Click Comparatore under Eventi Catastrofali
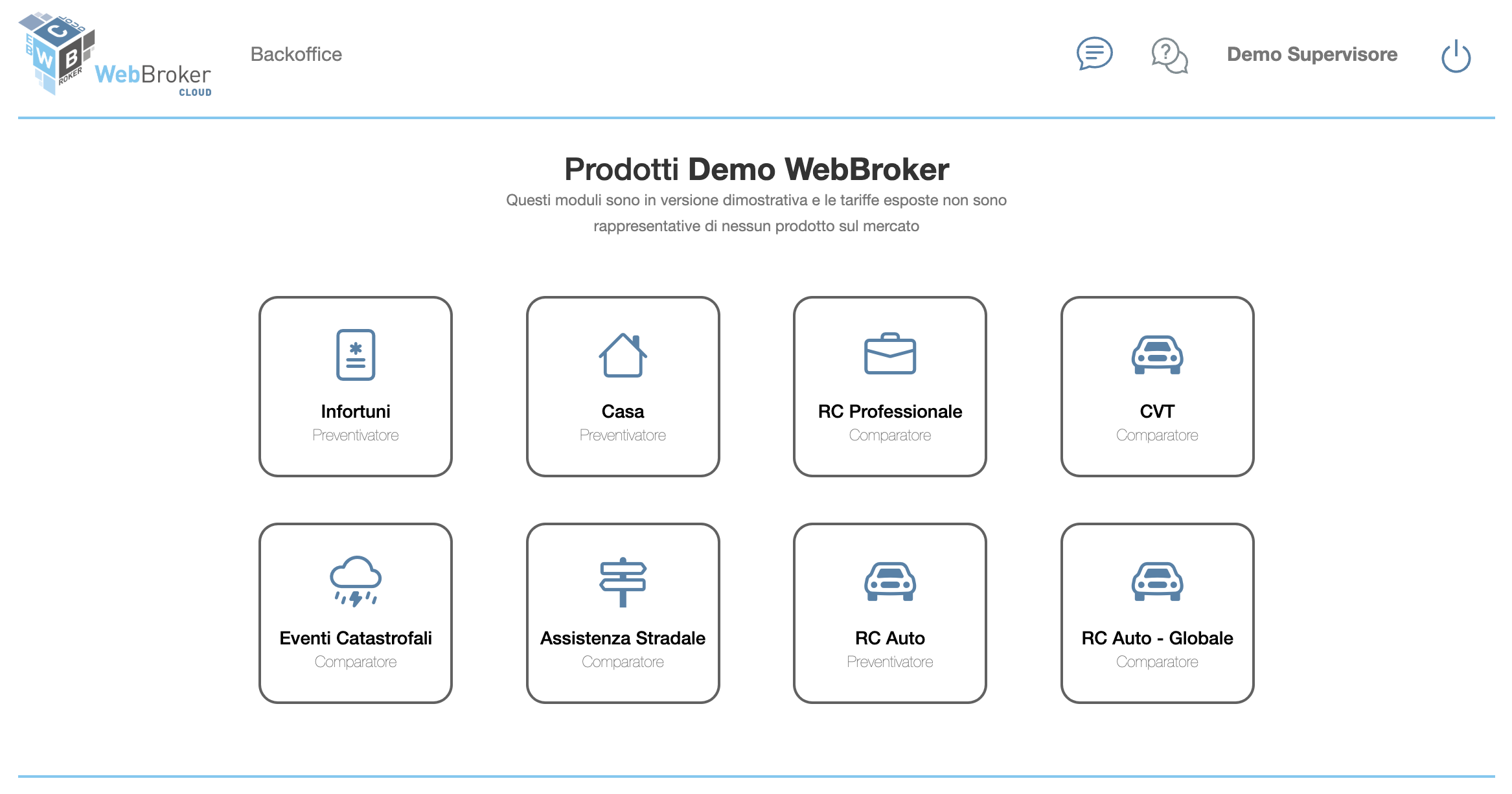 356,662
